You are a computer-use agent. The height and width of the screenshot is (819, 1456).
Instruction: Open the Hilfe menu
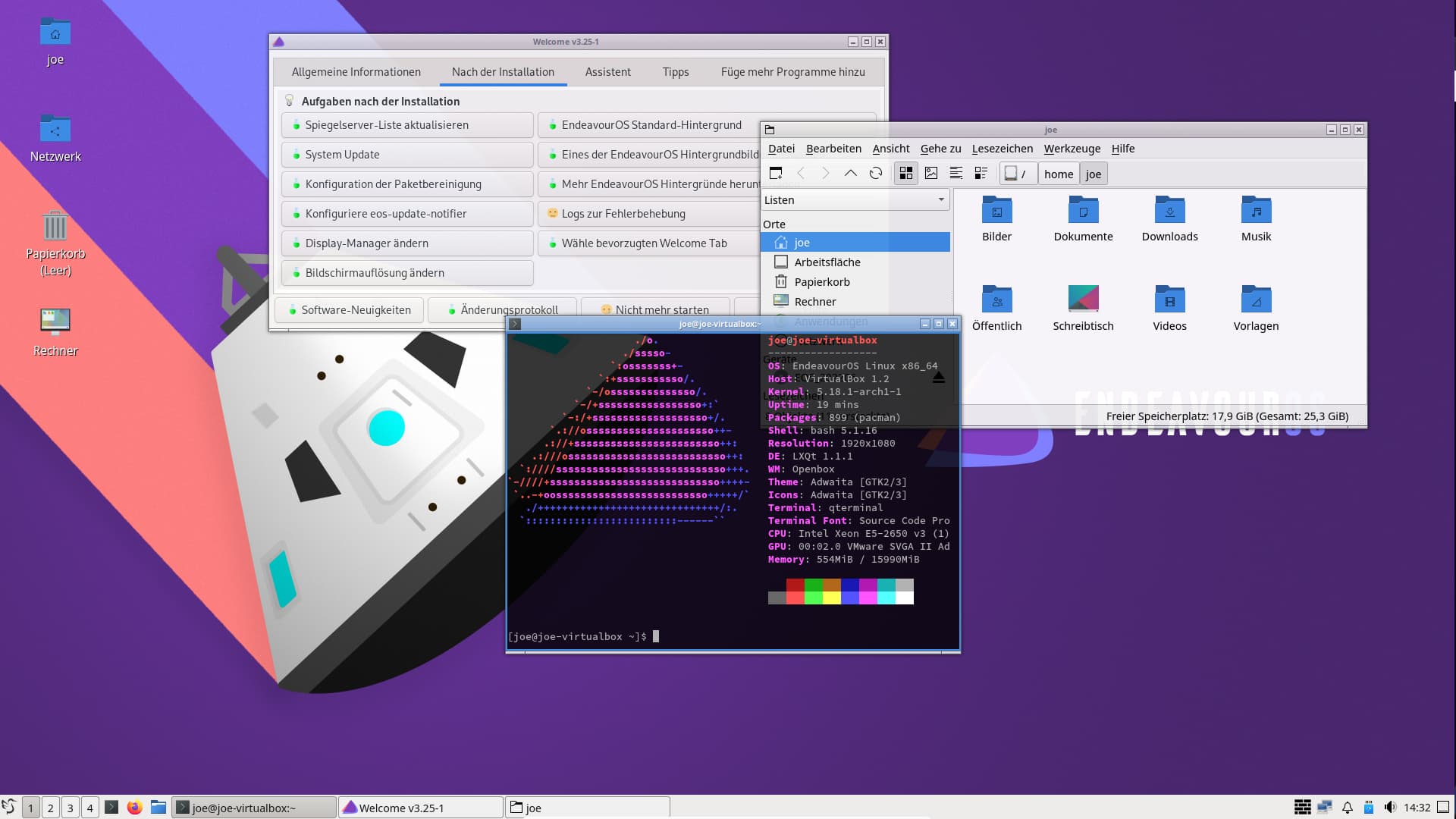1122,149
